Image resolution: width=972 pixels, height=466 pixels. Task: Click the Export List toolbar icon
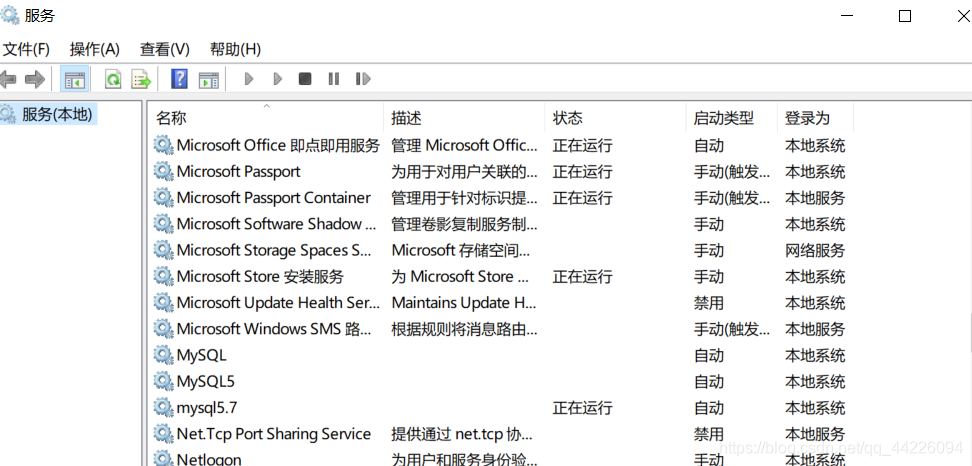click(x=141, y=79)
